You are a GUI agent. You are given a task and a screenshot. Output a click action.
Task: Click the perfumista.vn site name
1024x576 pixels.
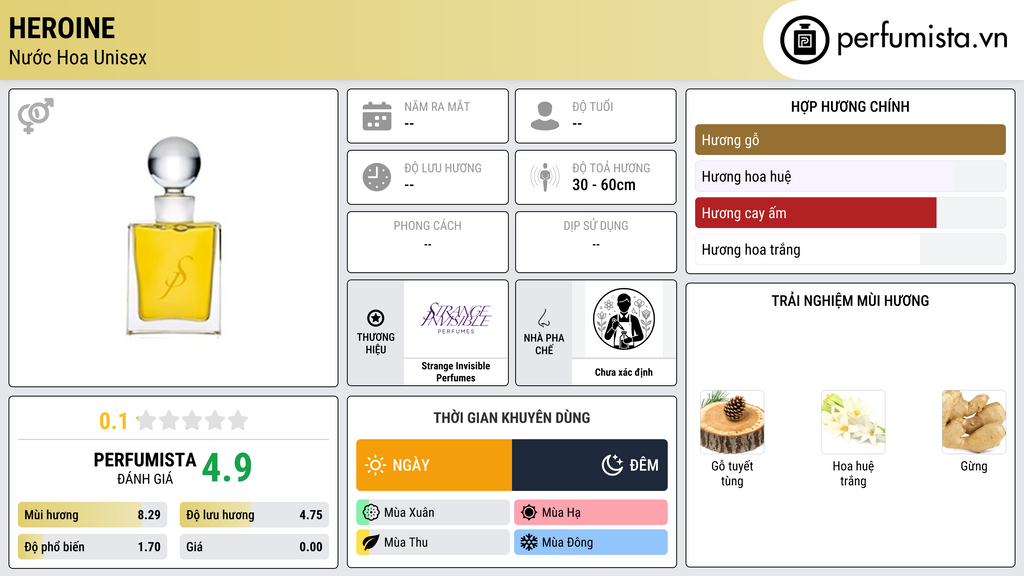point(922,38)
